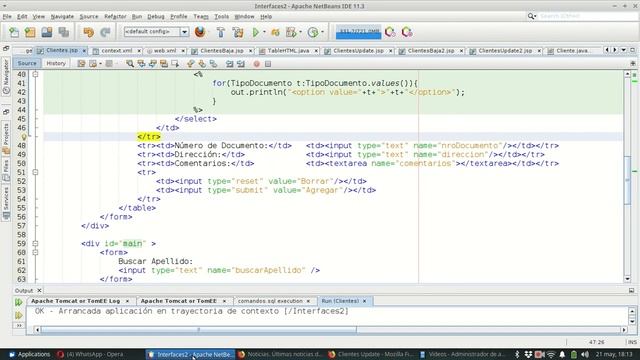Open notifications bell tray icon
This screenshot has width=640, height=360.
562,354
